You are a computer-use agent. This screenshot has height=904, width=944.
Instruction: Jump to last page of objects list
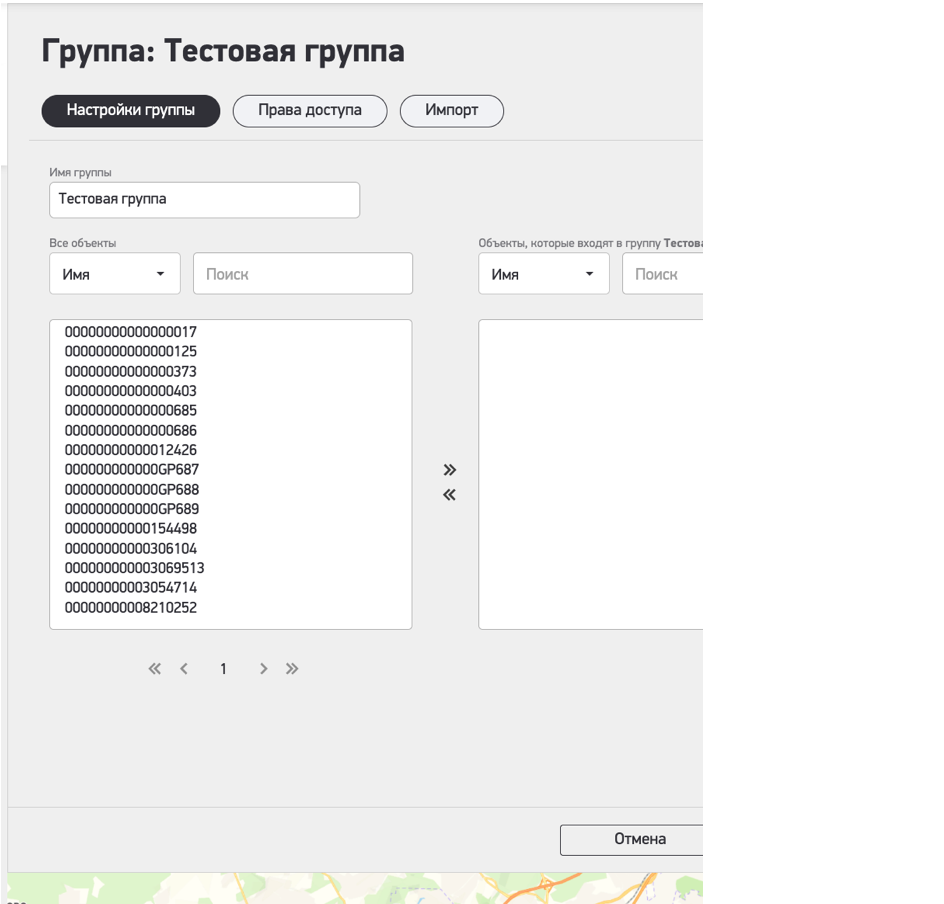292,669
